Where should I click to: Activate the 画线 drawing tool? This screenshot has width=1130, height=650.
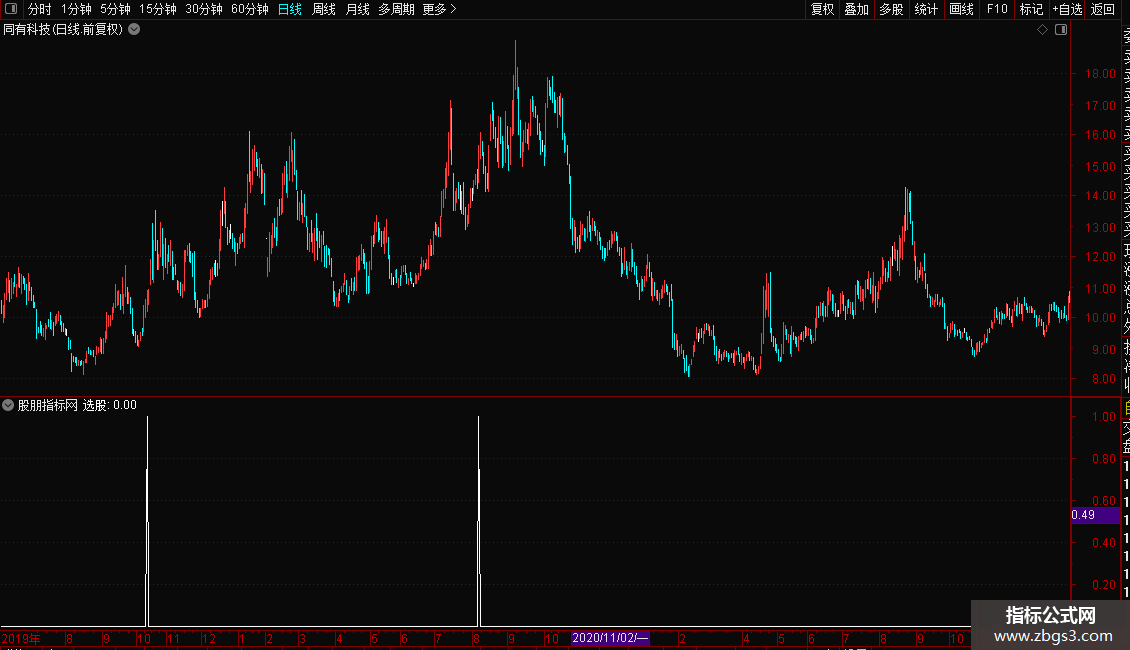point(961,9)
